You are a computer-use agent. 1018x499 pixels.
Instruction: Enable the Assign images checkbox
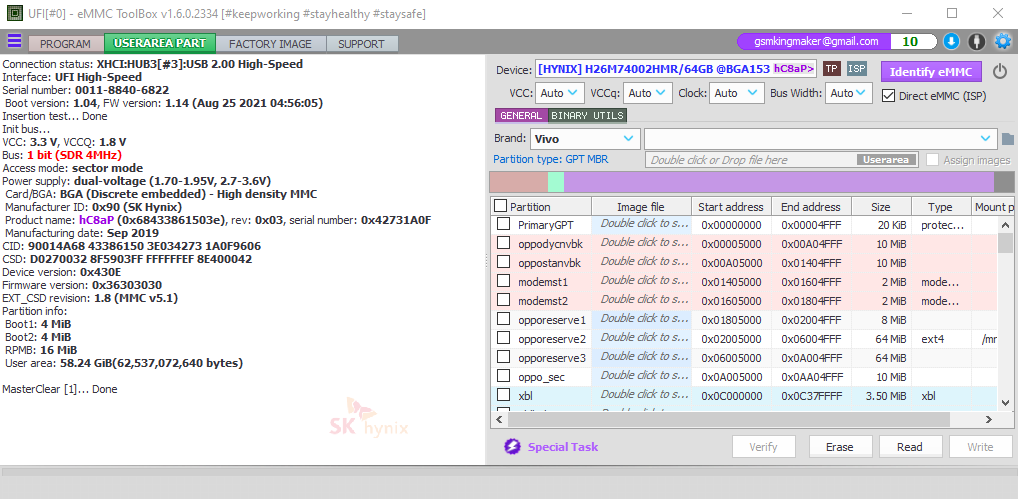pos(932,160)
